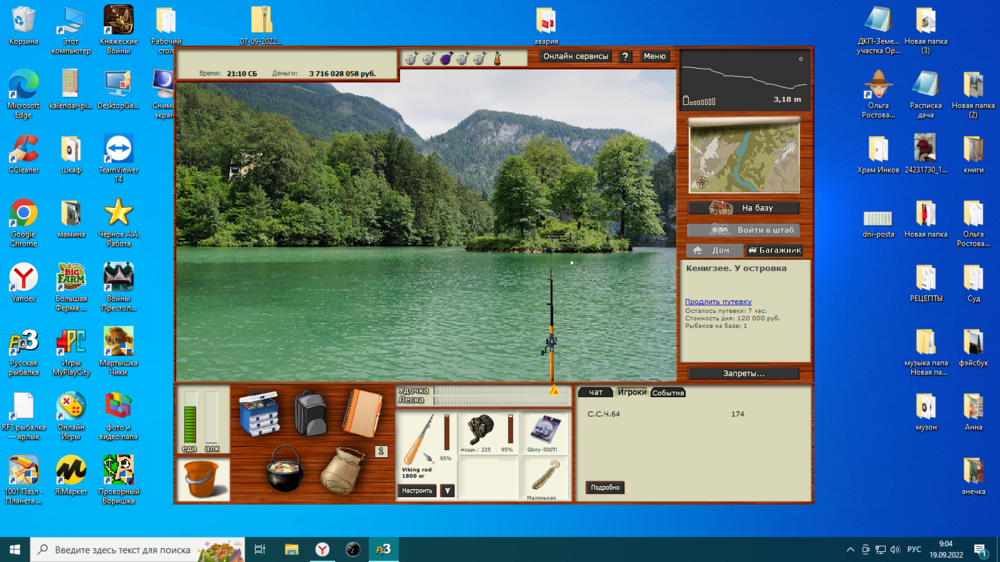Open the blue tackle box
This screenshot has width=1000, height=562.
click(259, 413)
